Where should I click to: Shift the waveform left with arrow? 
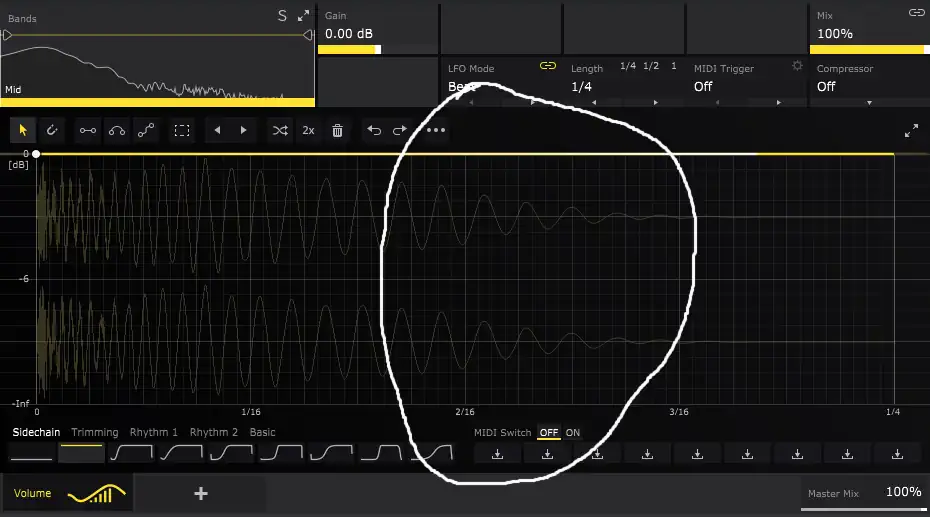[x=217, y=130]
